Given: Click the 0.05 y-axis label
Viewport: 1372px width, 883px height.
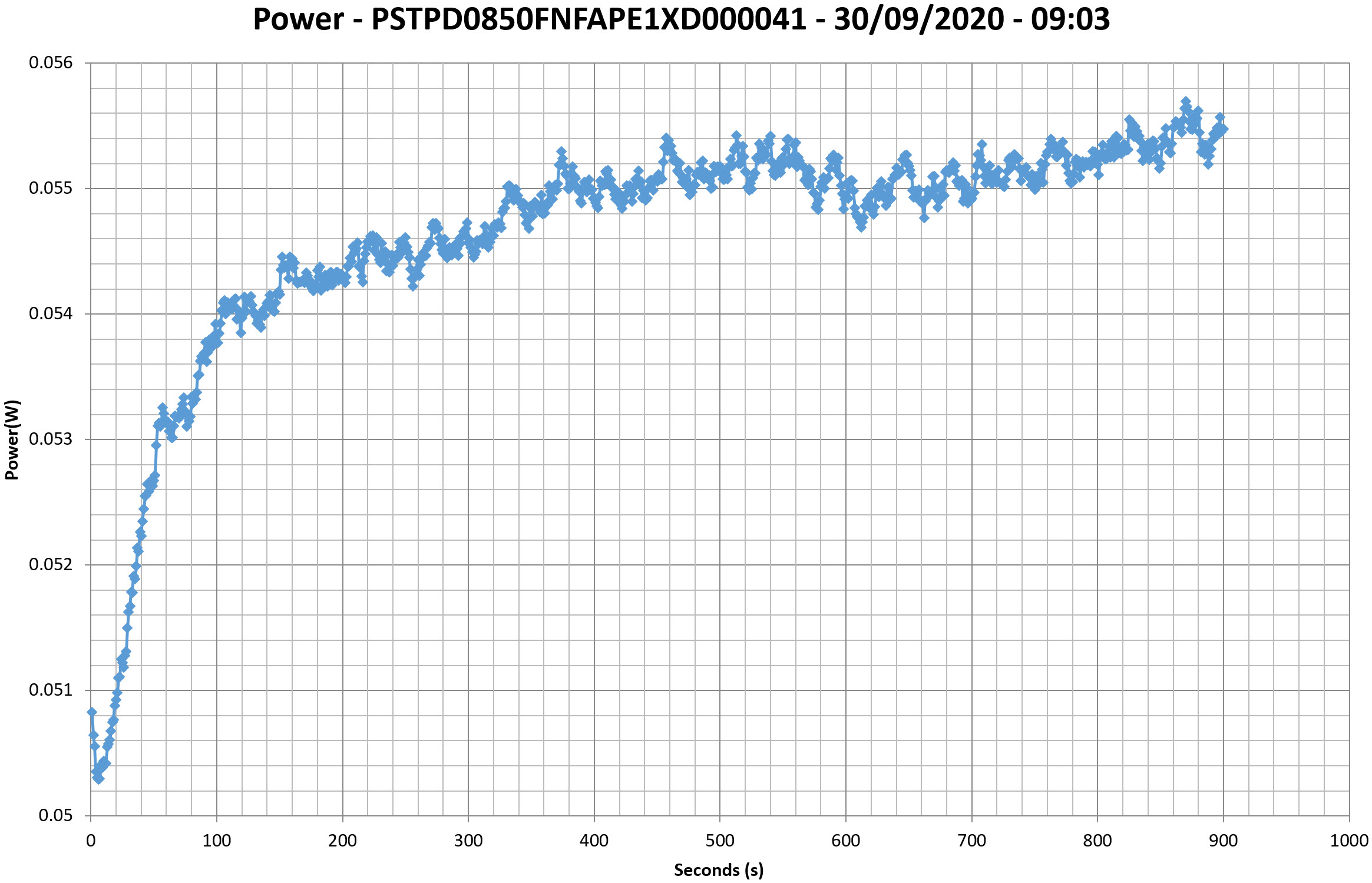Looking at the screenshot, I should tap(55, 815).
